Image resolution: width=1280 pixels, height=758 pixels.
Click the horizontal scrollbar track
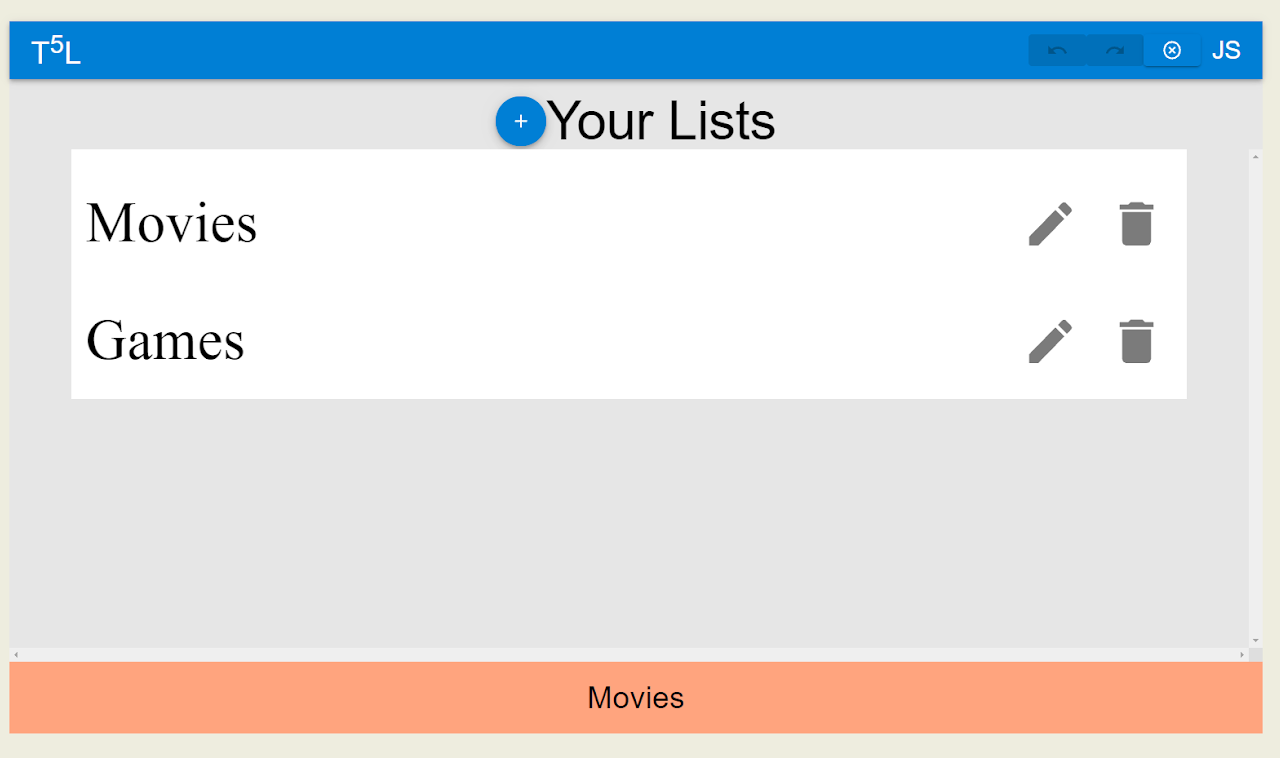click(x=629, y=655)
